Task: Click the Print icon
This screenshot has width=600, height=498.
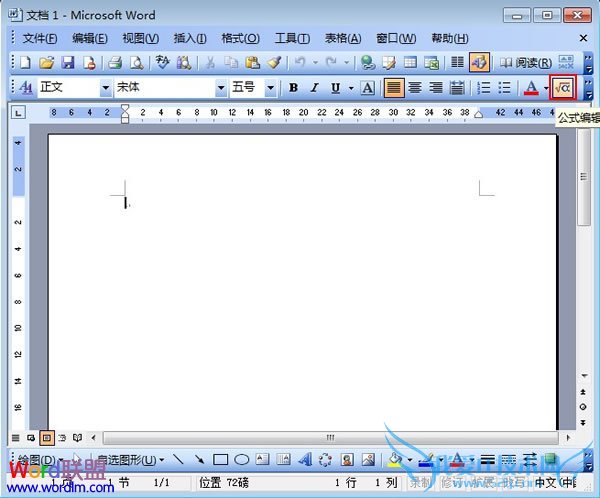Action: [x=115, y=62]
